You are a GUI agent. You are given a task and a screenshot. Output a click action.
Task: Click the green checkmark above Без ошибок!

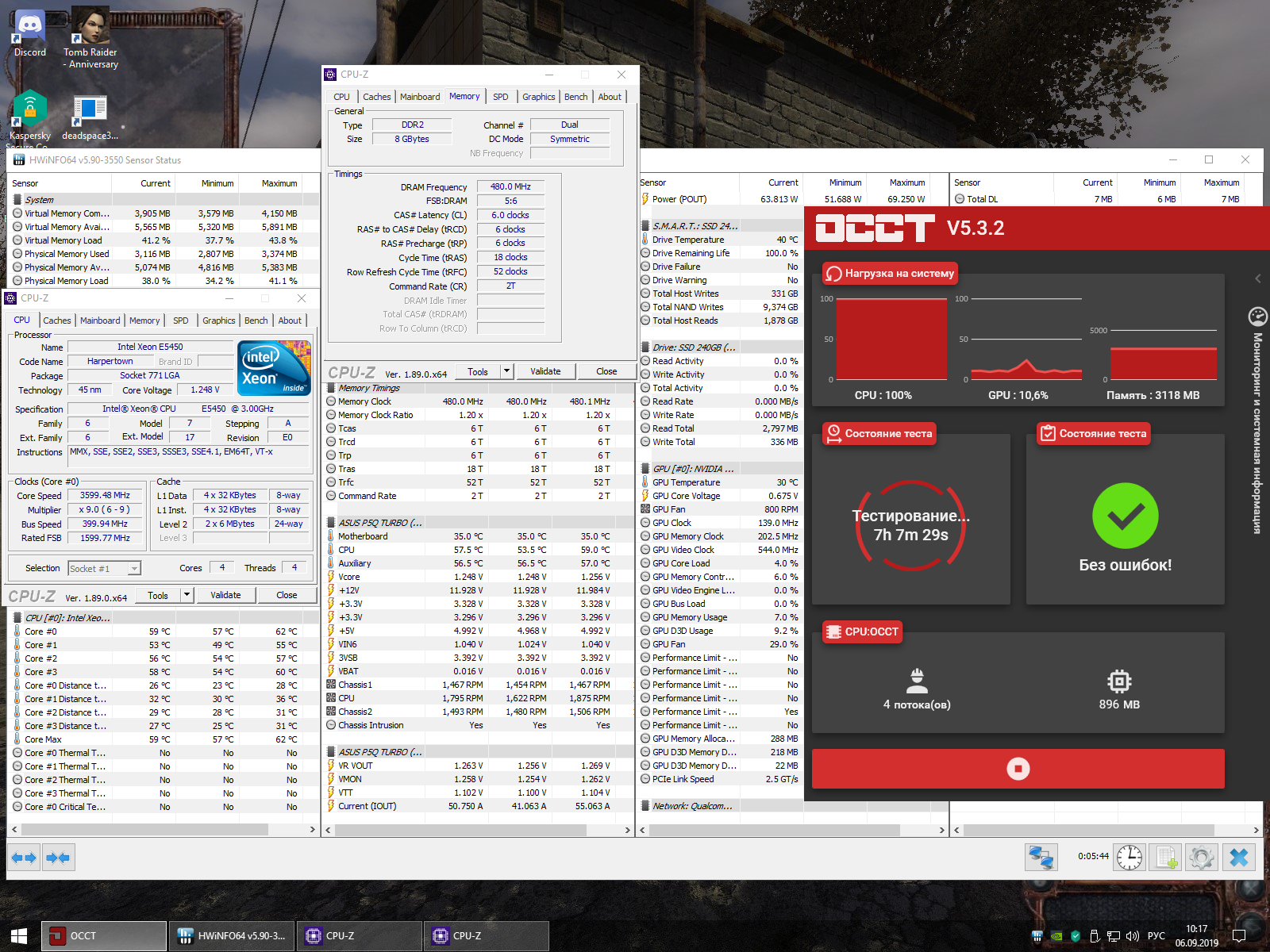pos(1126,516)
